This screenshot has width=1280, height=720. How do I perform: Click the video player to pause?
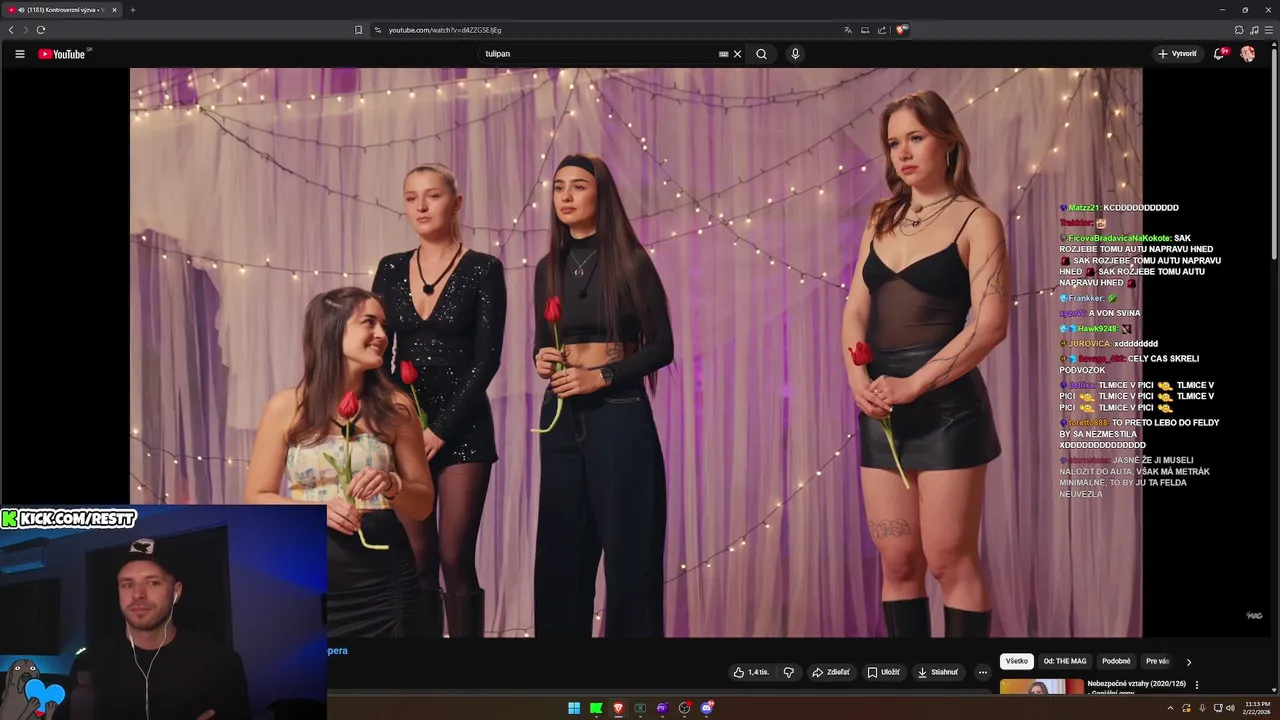636,352
